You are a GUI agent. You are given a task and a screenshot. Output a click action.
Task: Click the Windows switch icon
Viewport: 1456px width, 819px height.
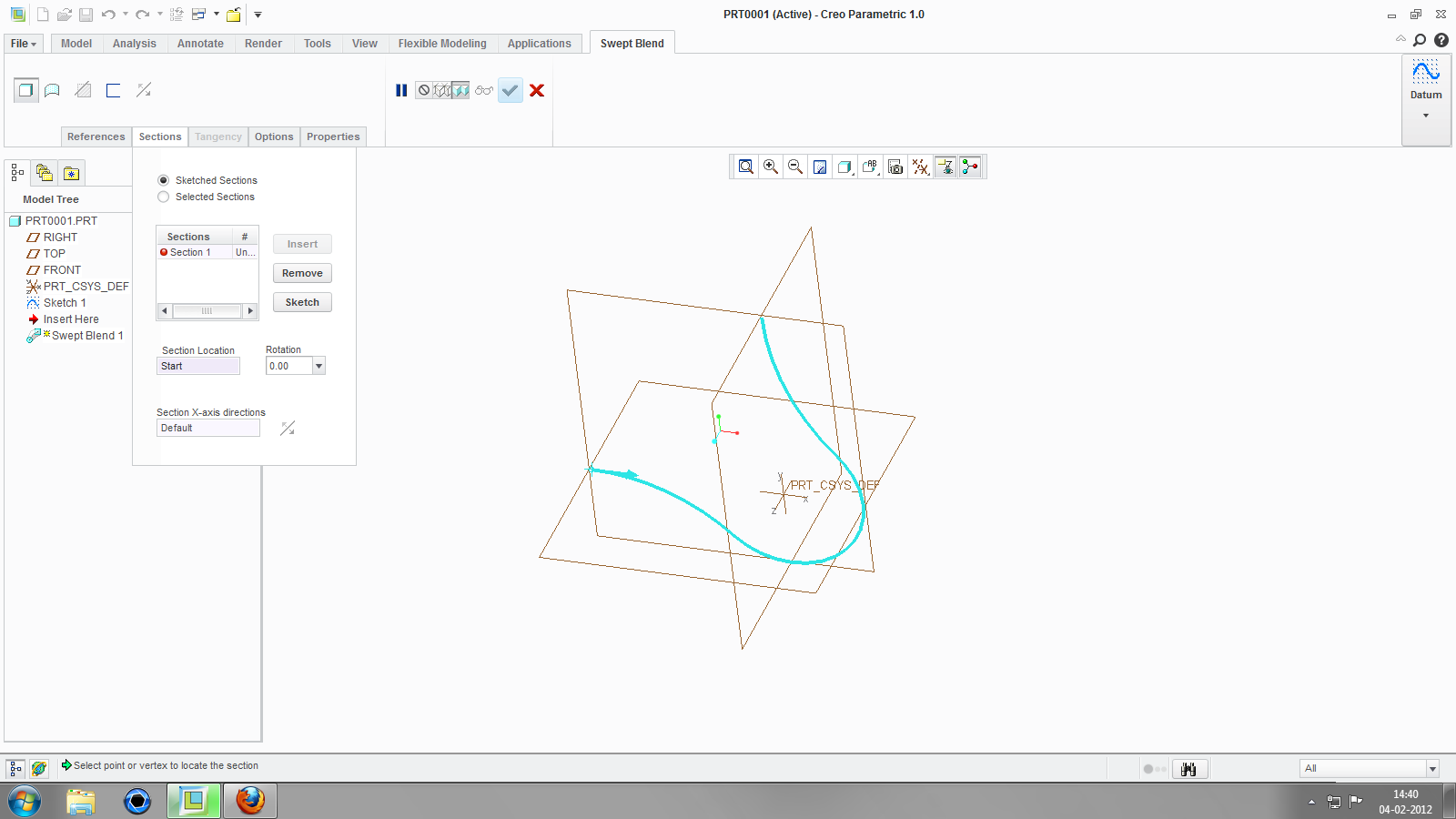click(198, 15)
